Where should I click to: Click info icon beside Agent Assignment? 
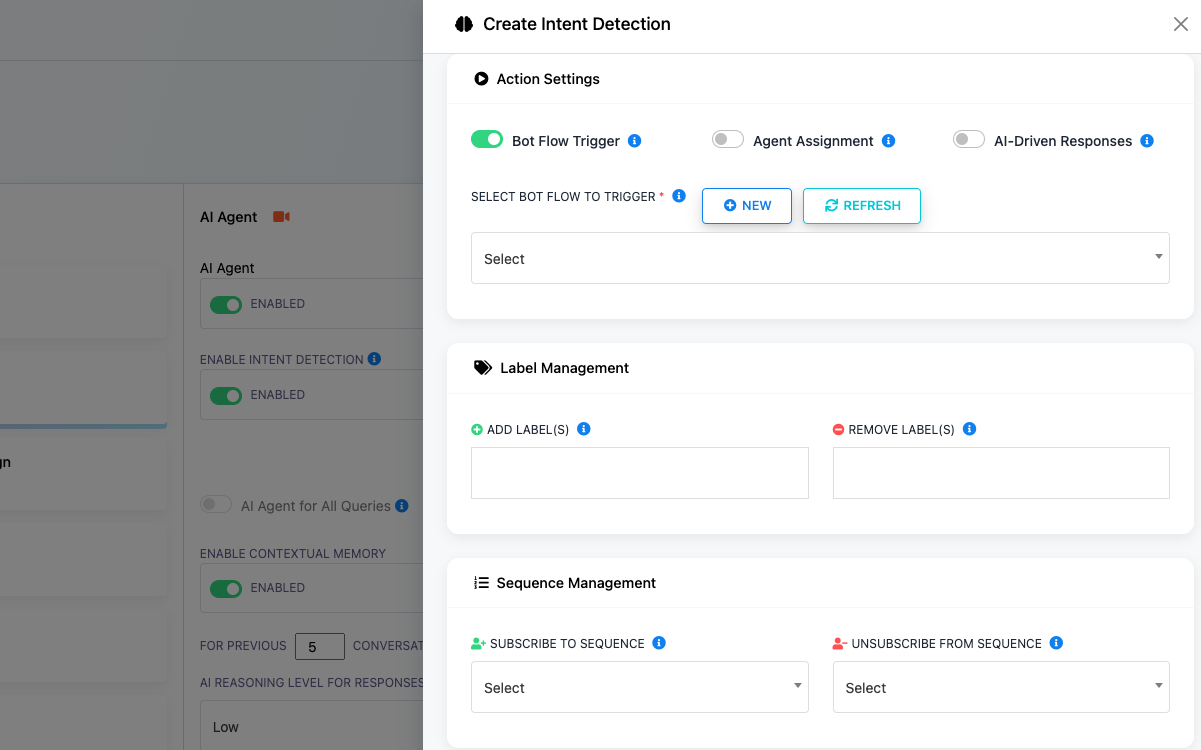888,141
